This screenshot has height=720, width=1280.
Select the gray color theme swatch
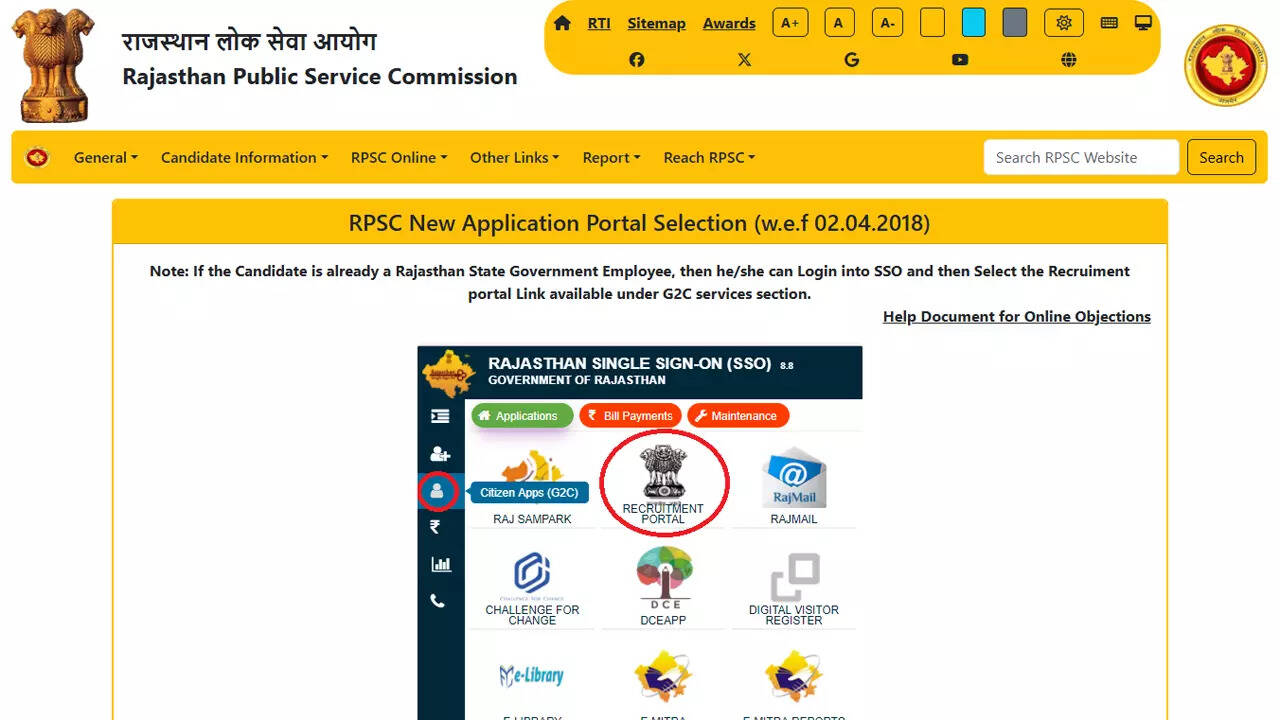[x=1015, y=23]
